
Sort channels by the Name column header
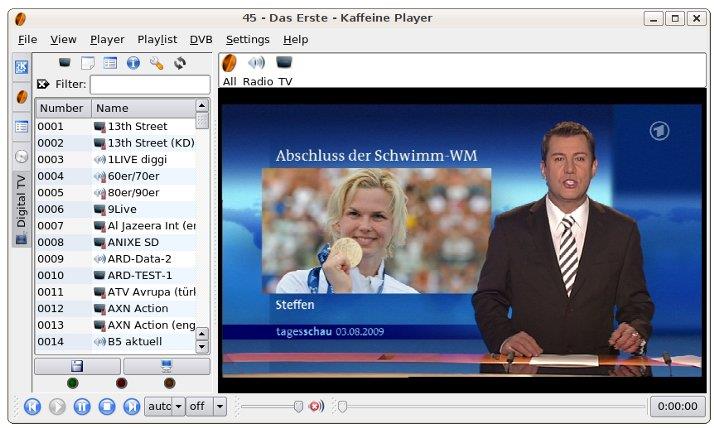143,108
